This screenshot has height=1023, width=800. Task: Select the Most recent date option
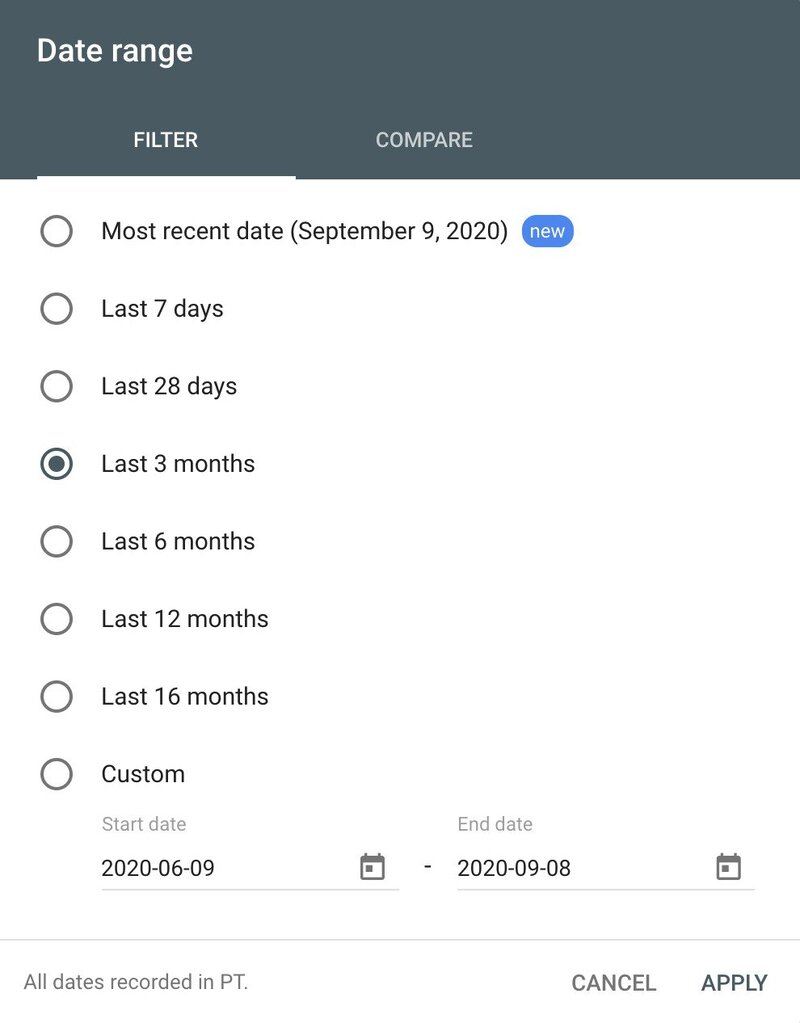57,231
